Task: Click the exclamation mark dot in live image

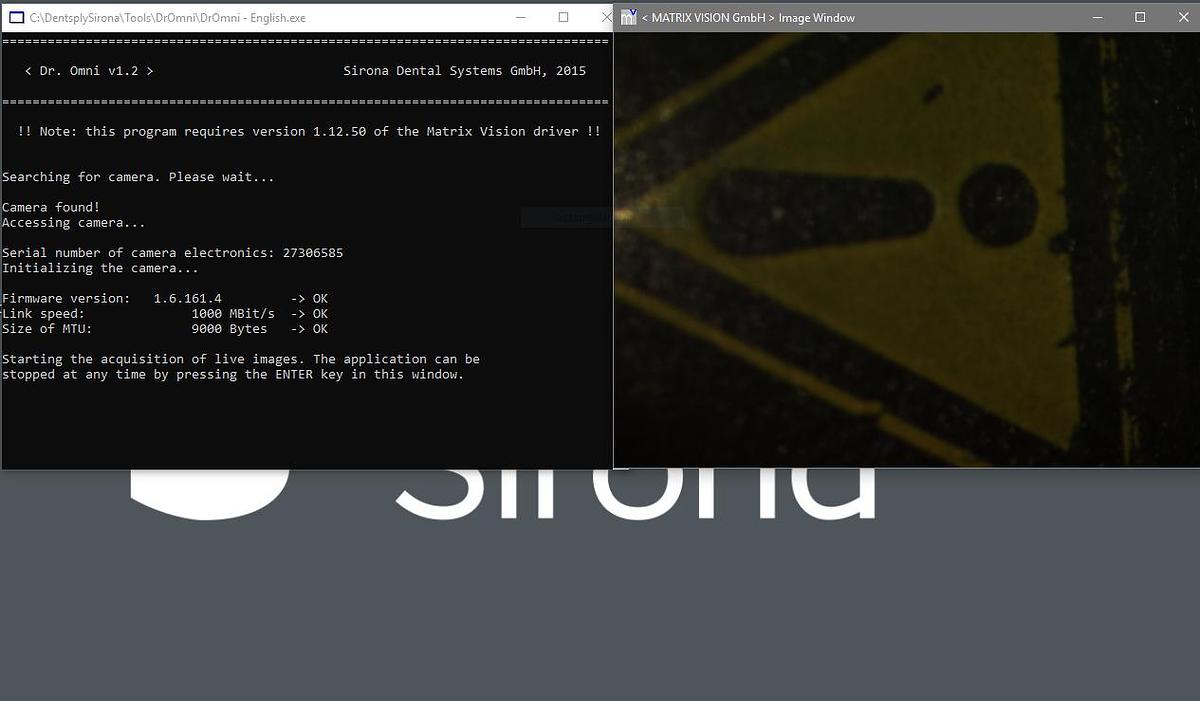Action: (x=997, y=205)
